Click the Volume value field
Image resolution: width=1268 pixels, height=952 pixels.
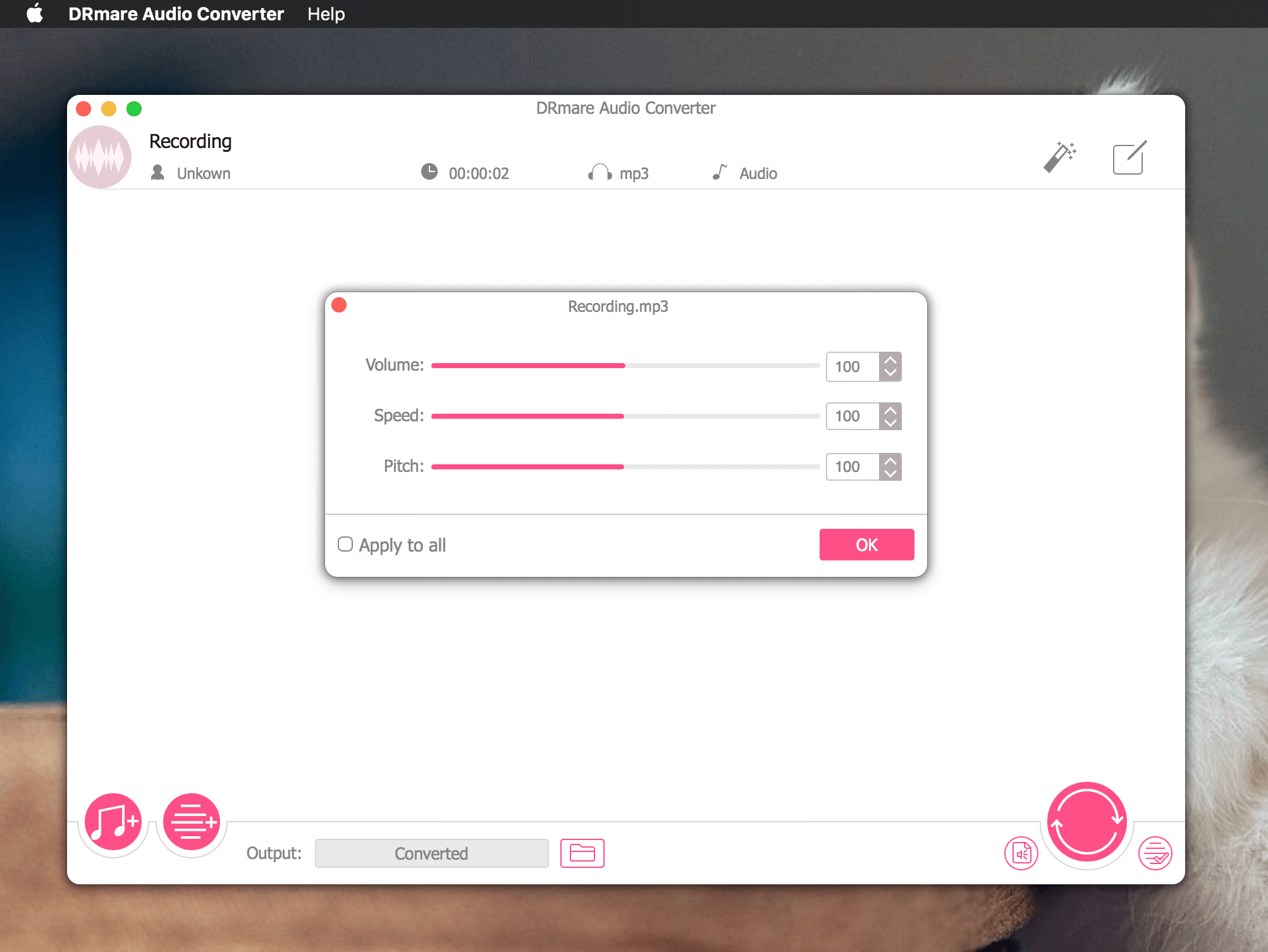coord(853,367)
